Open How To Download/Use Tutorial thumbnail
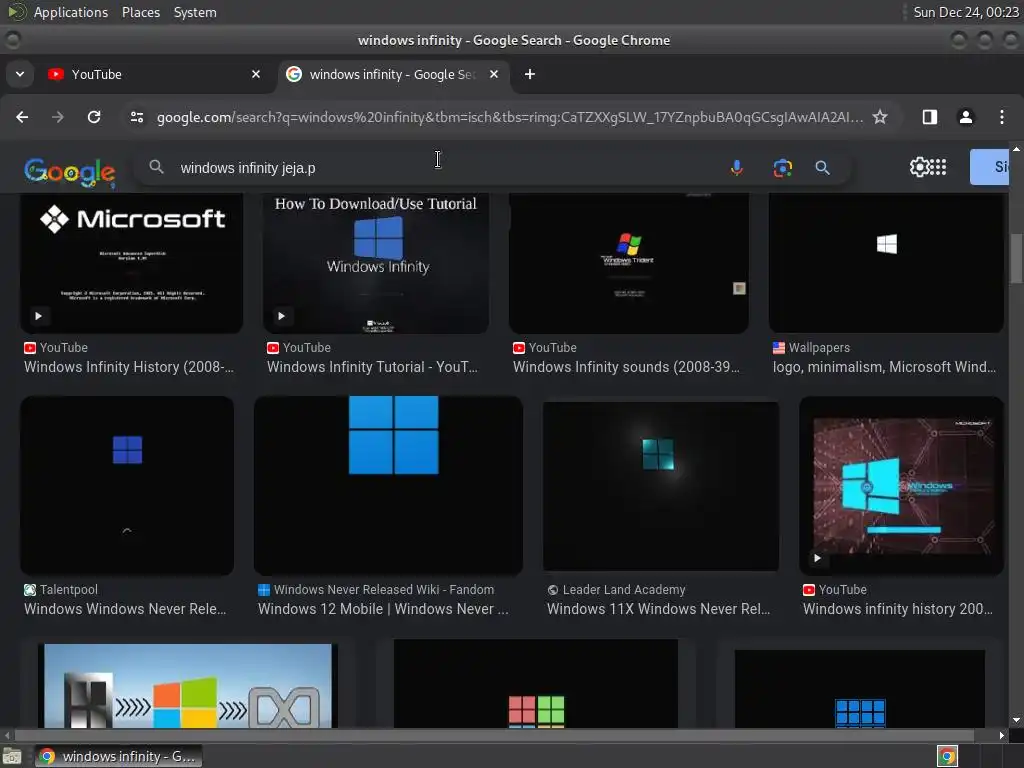 coord(376,263)
